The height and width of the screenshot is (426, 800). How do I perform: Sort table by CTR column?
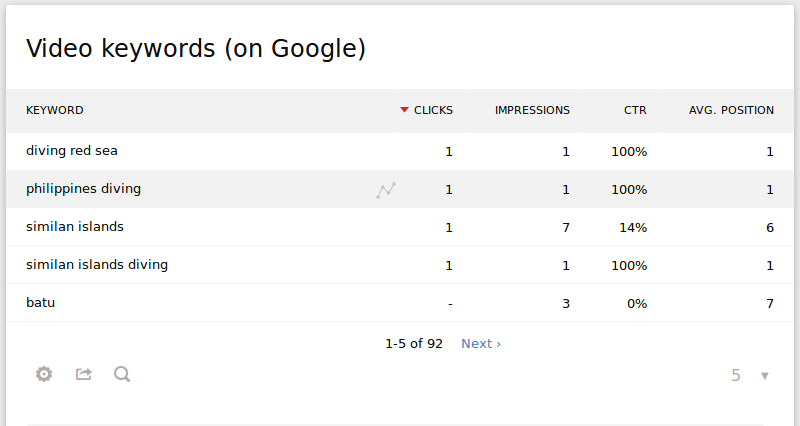tap(635, 110)
